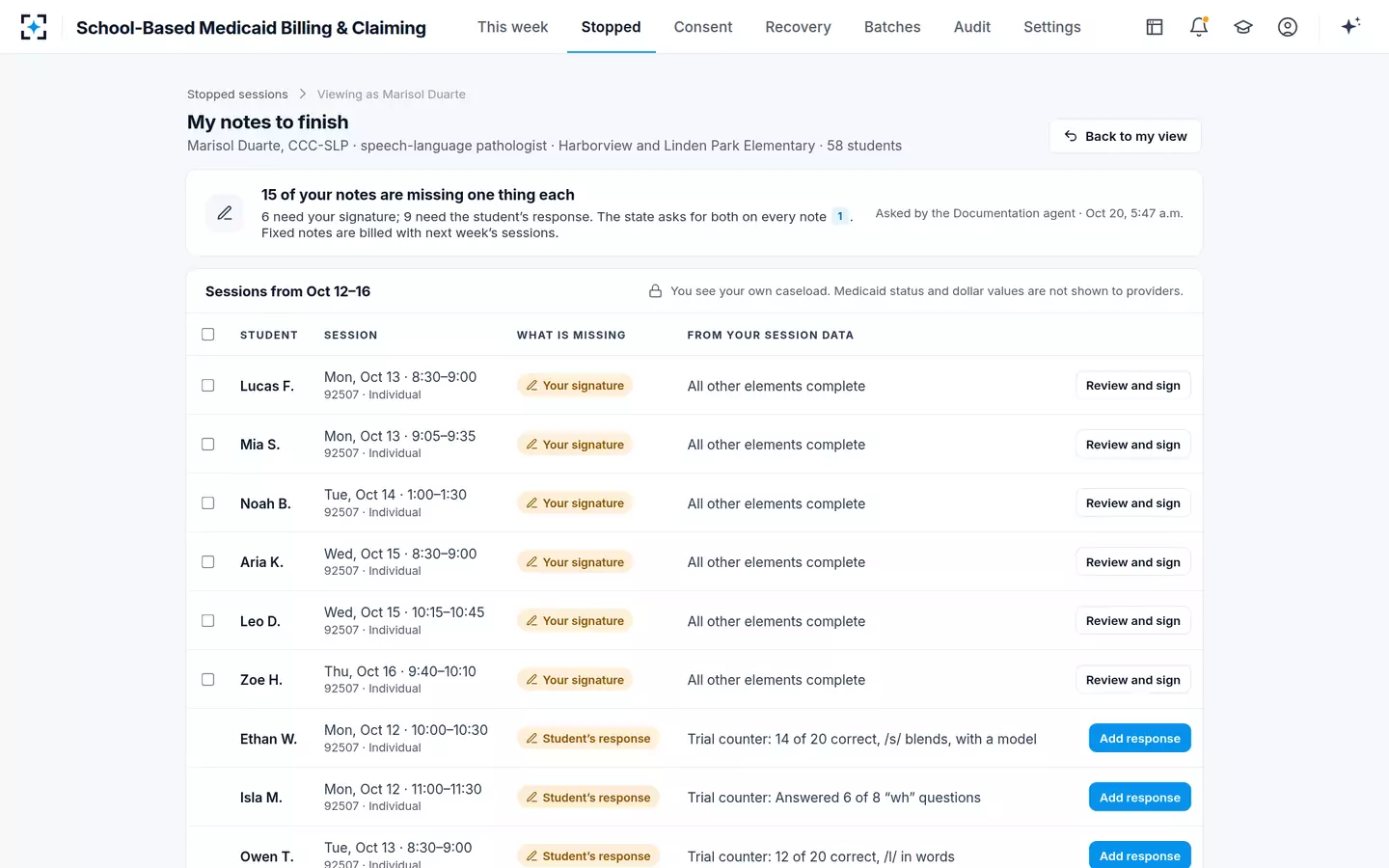Screen dimensions: 1389x868
Task: Add response for Isla M.
Action: click(x=1139, y=798)
